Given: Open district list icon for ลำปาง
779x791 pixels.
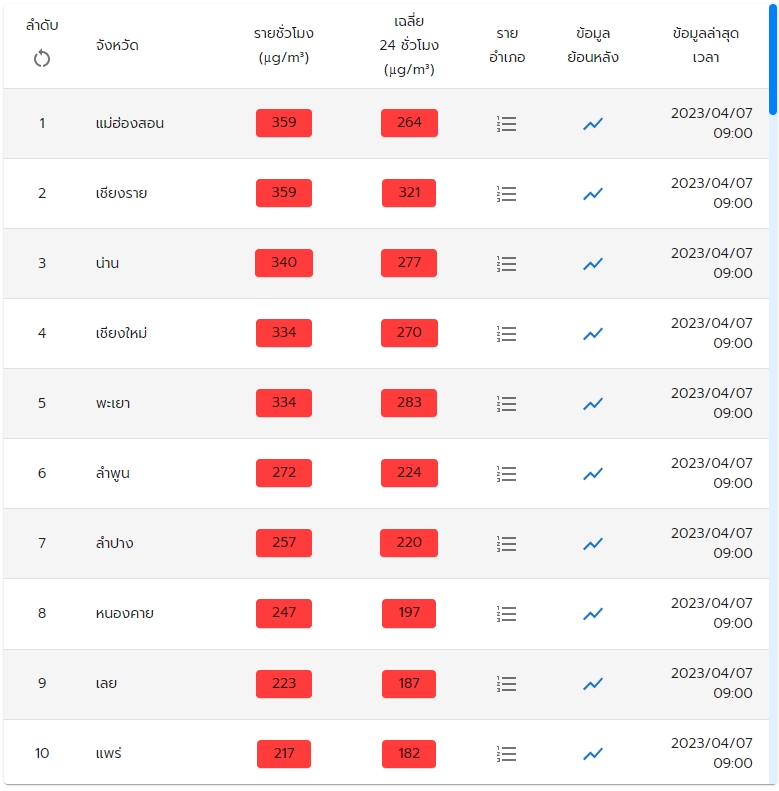Looking at the screenshot, I should (507, 544).
